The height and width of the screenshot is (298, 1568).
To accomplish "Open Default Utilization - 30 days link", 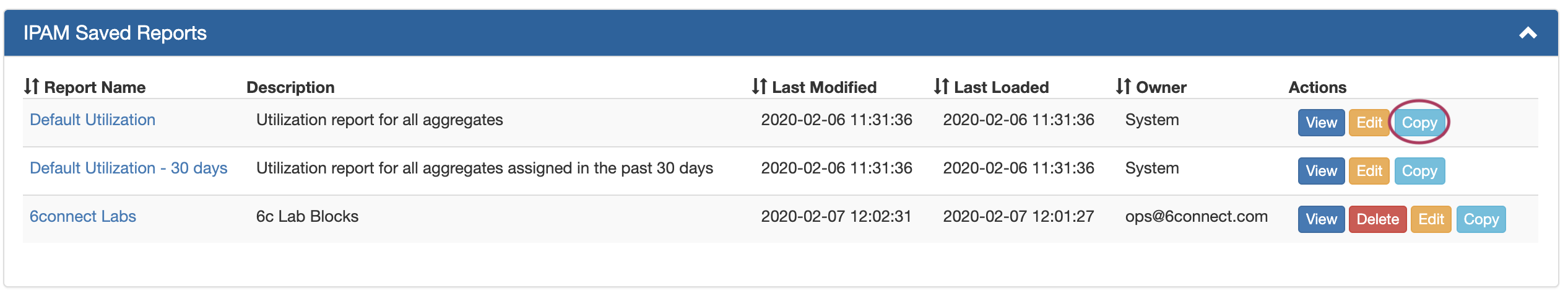I will tap(129, 169).
